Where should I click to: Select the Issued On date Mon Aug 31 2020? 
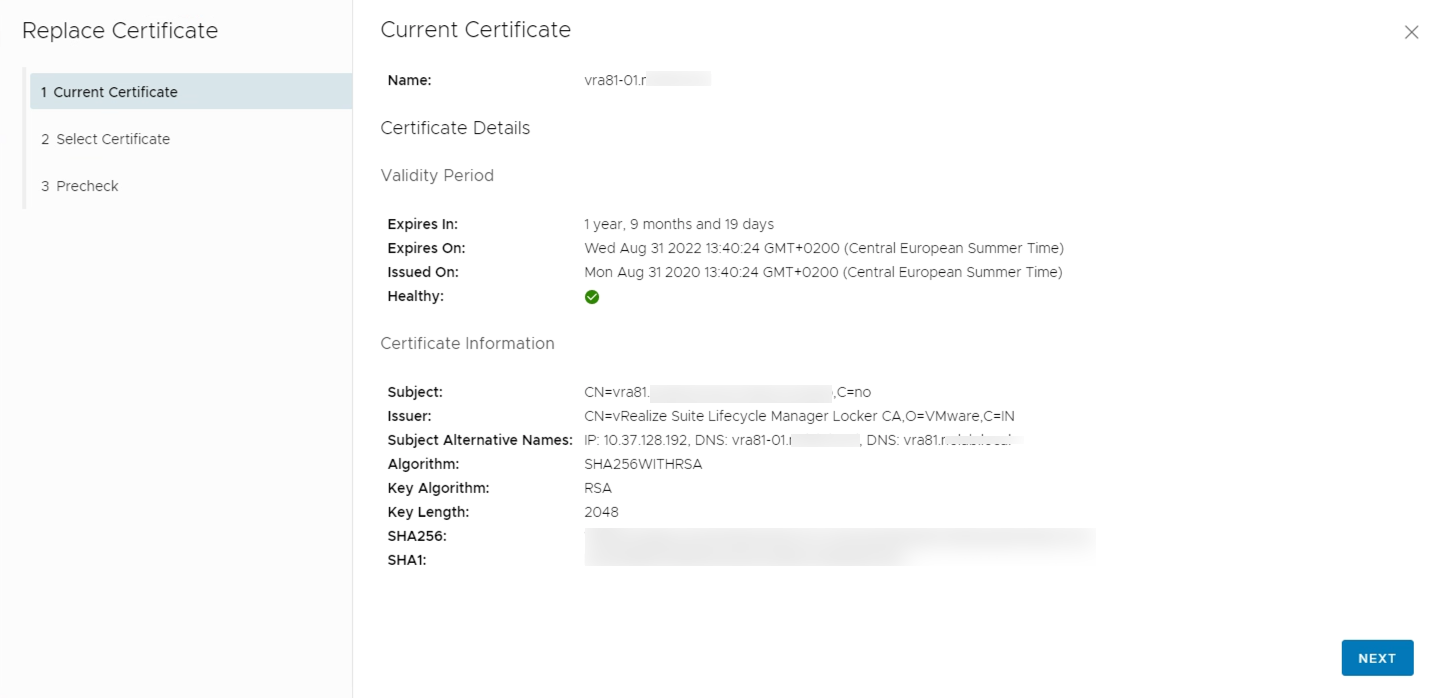823,272
